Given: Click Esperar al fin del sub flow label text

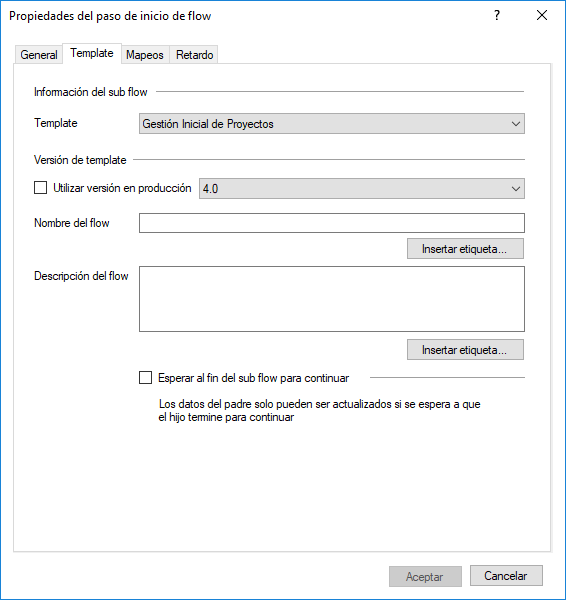Looking at the screenshot, I should coord(253,378).
